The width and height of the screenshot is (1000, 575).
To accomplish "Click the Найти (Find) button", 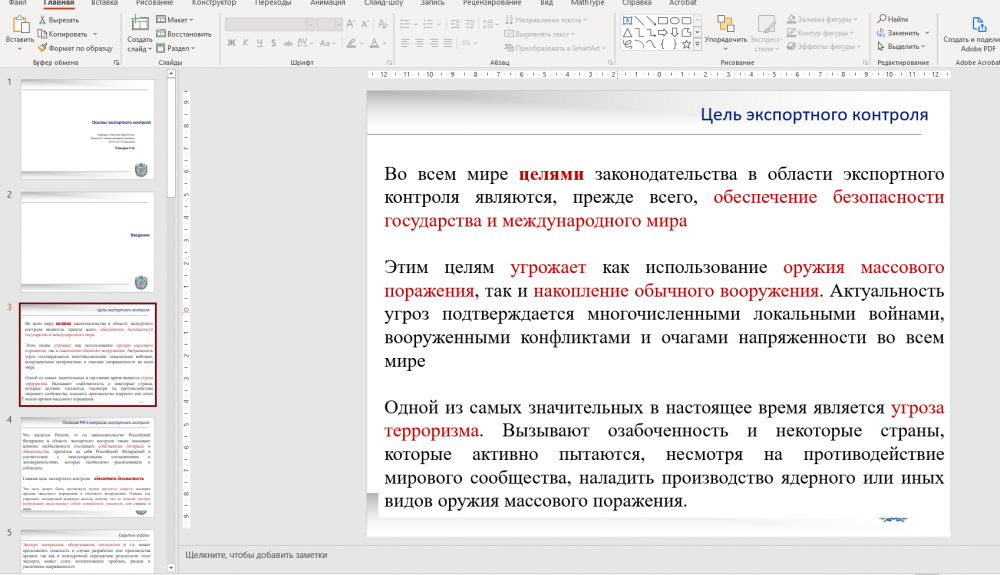I will click(893, 19).
